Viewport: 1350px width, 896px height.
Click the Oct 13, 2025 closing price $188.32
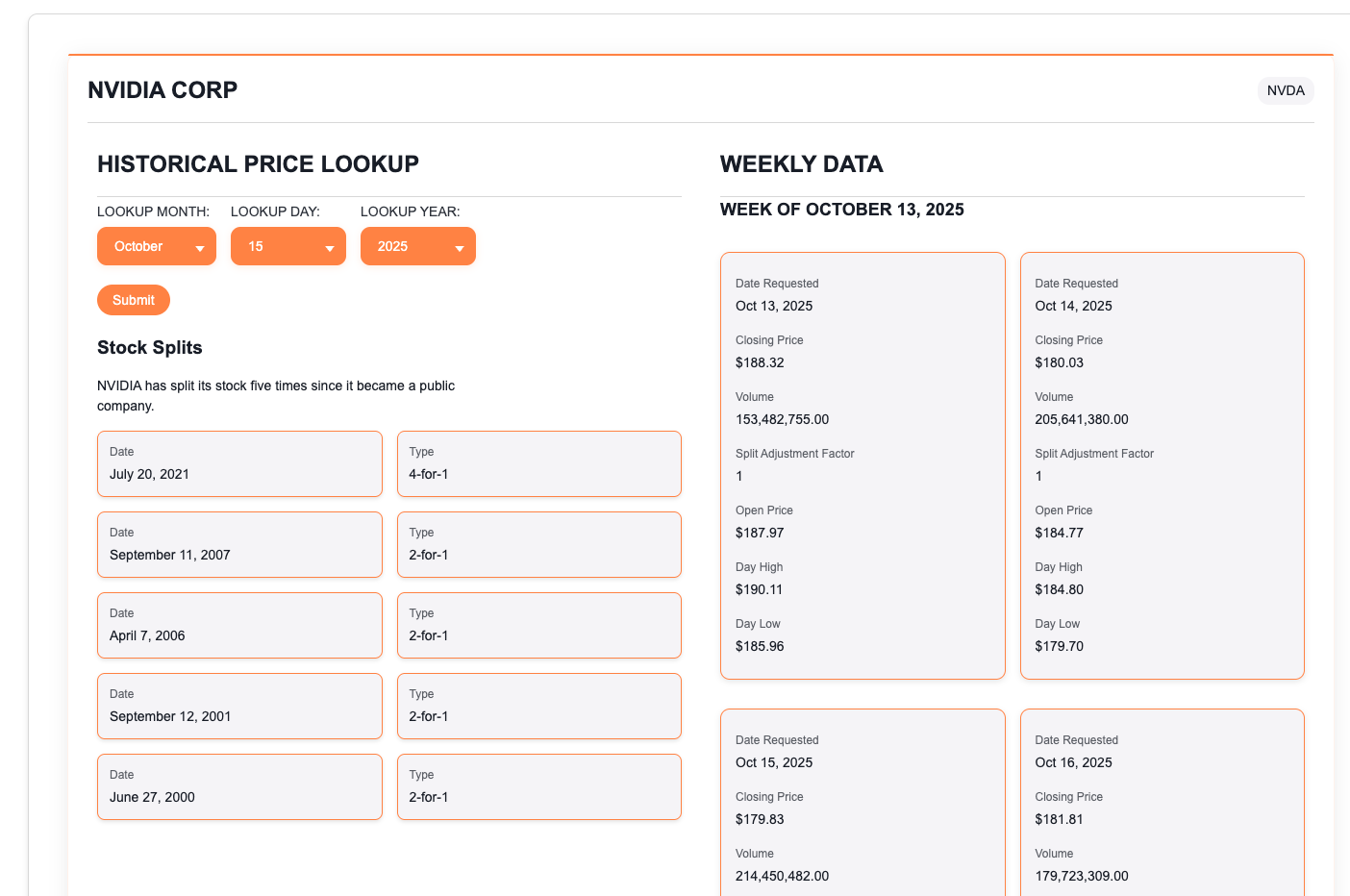(x=760, y=362)
